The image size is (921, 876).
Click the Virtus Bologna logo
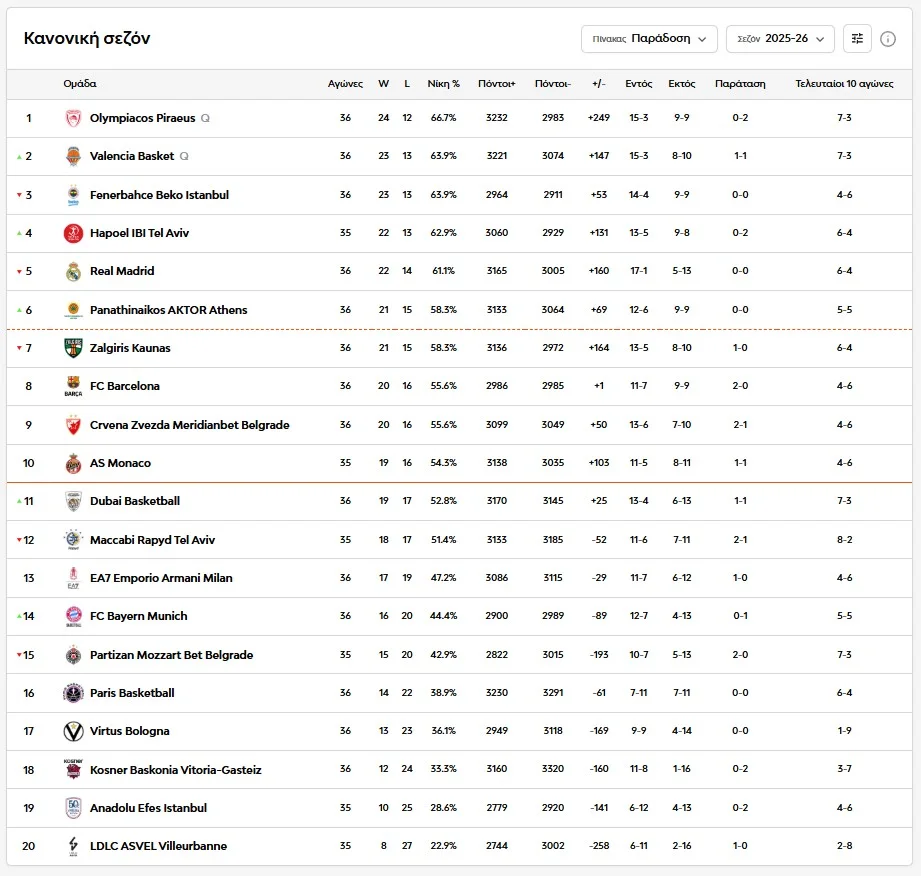coord(72,731)
